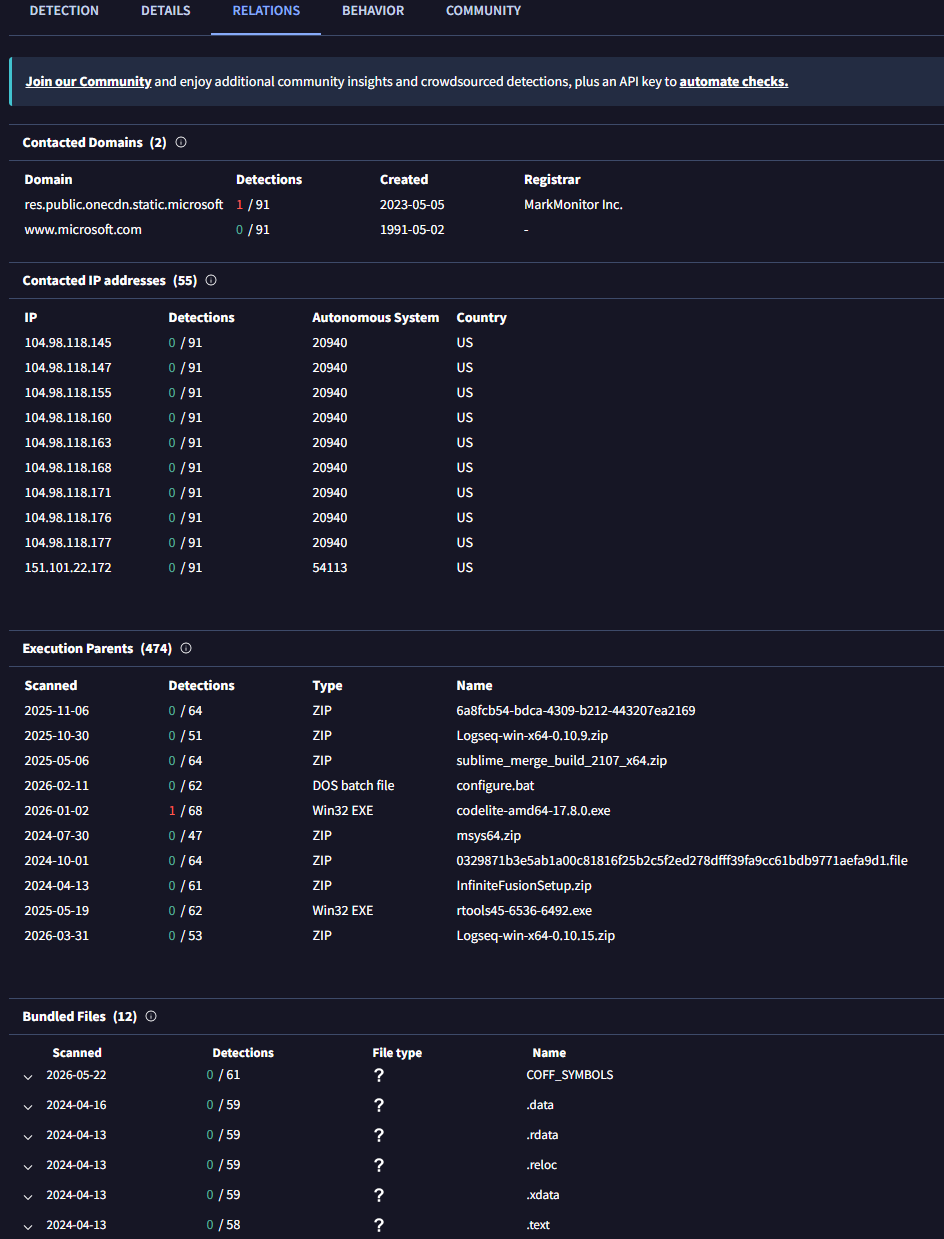
Task: Click the 1991-05-02 created date
Action: click(412, 229)
